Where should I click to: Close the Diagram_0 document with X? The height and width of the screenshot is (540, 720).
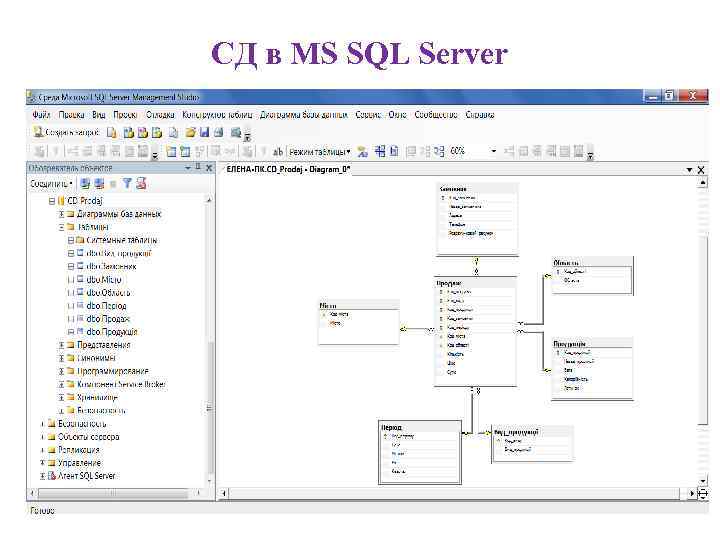[701, 170]
